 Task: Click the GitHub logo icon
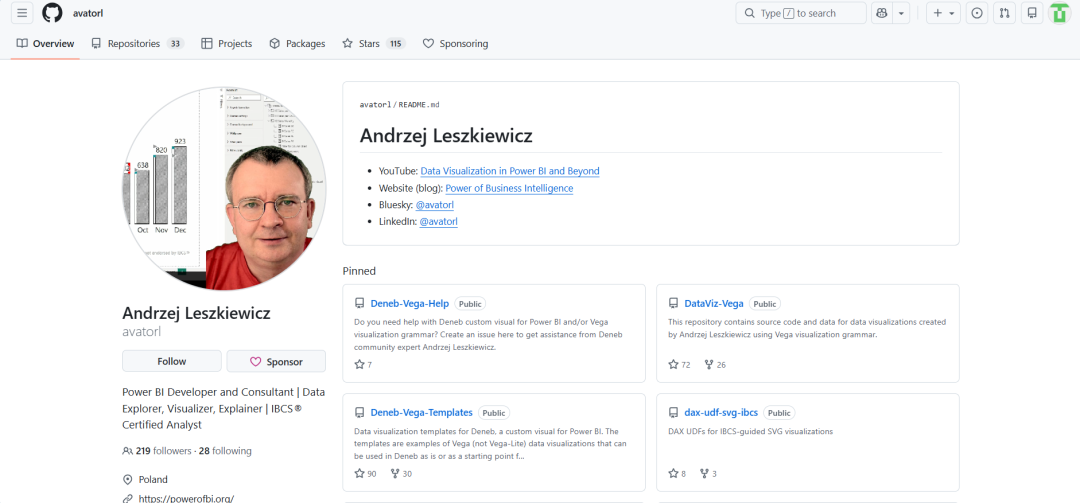point(52,13)
